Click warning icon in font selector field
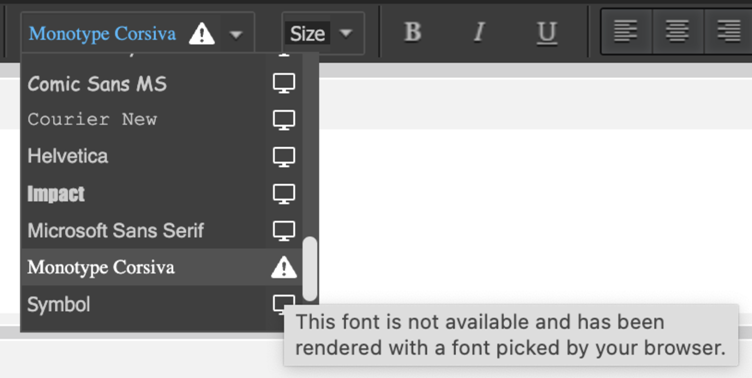752x378 pixels. 201,34
